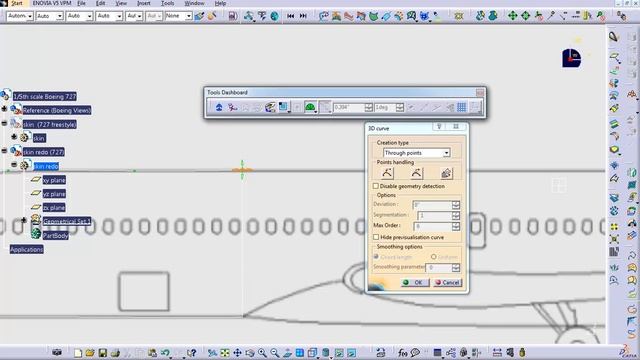This screenshot has height=360, width=640.
Task: Click Cancel in the 3D curve dialog
Action: 447,282
